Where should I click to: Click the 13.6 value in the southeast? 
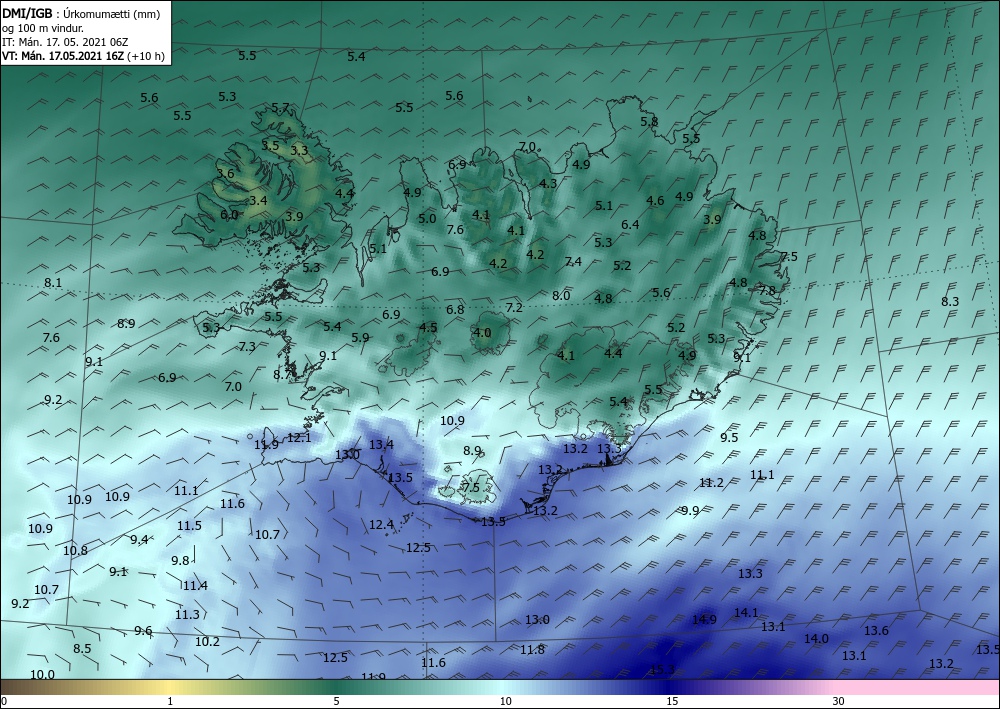point(876,631)
